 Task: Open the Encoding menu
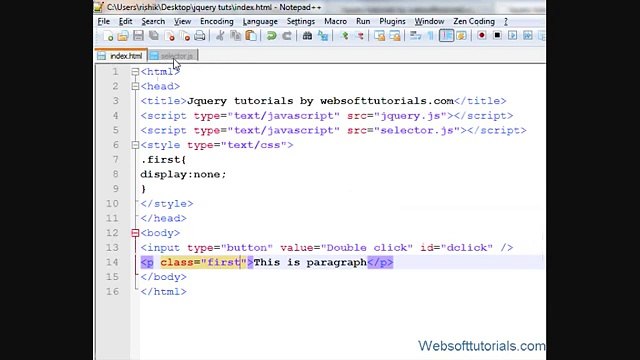click(x=217, y=21)
